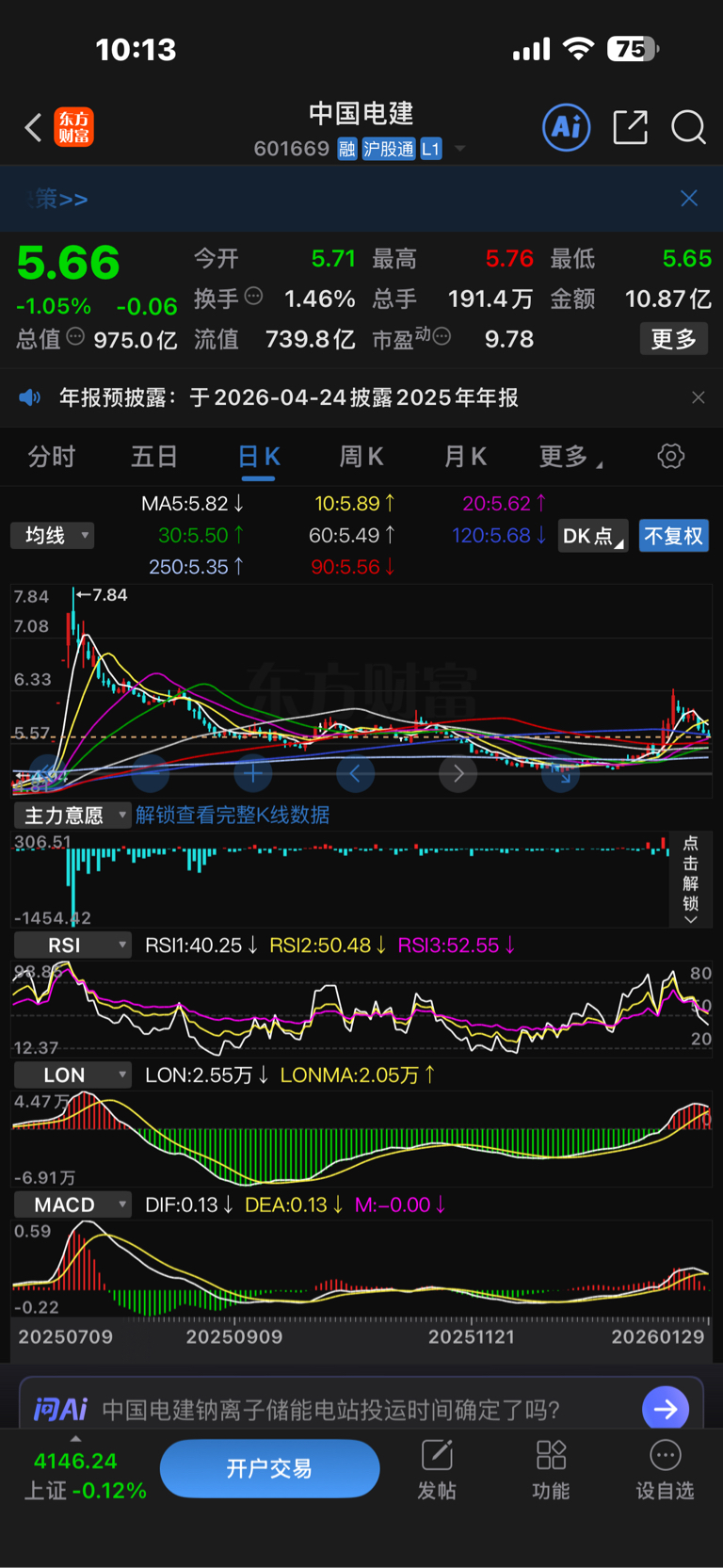This screenshot has height=1568, width=723.
Task: Tap the plus zoom-in chart button
Action: pyautogui.click(x=253, y=774)
